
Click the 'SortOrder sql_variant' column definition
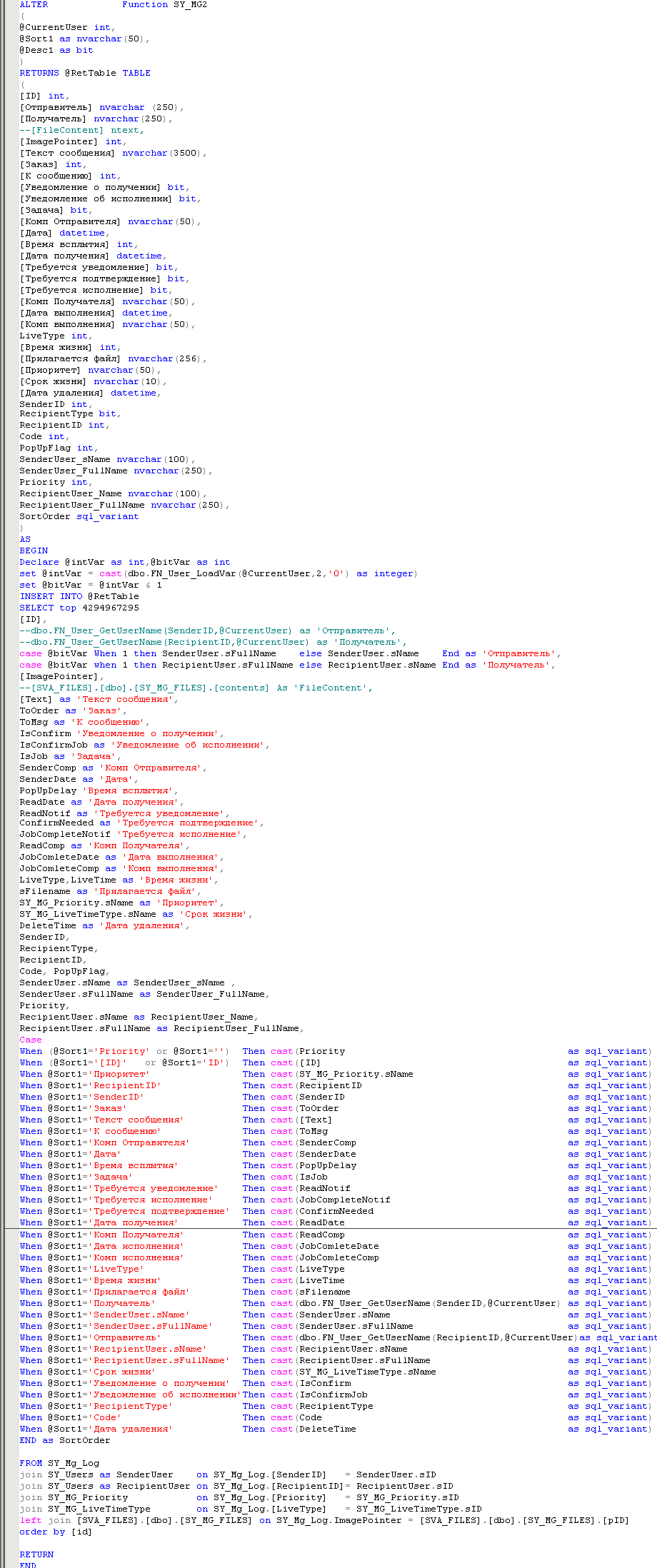pos(79,516)
